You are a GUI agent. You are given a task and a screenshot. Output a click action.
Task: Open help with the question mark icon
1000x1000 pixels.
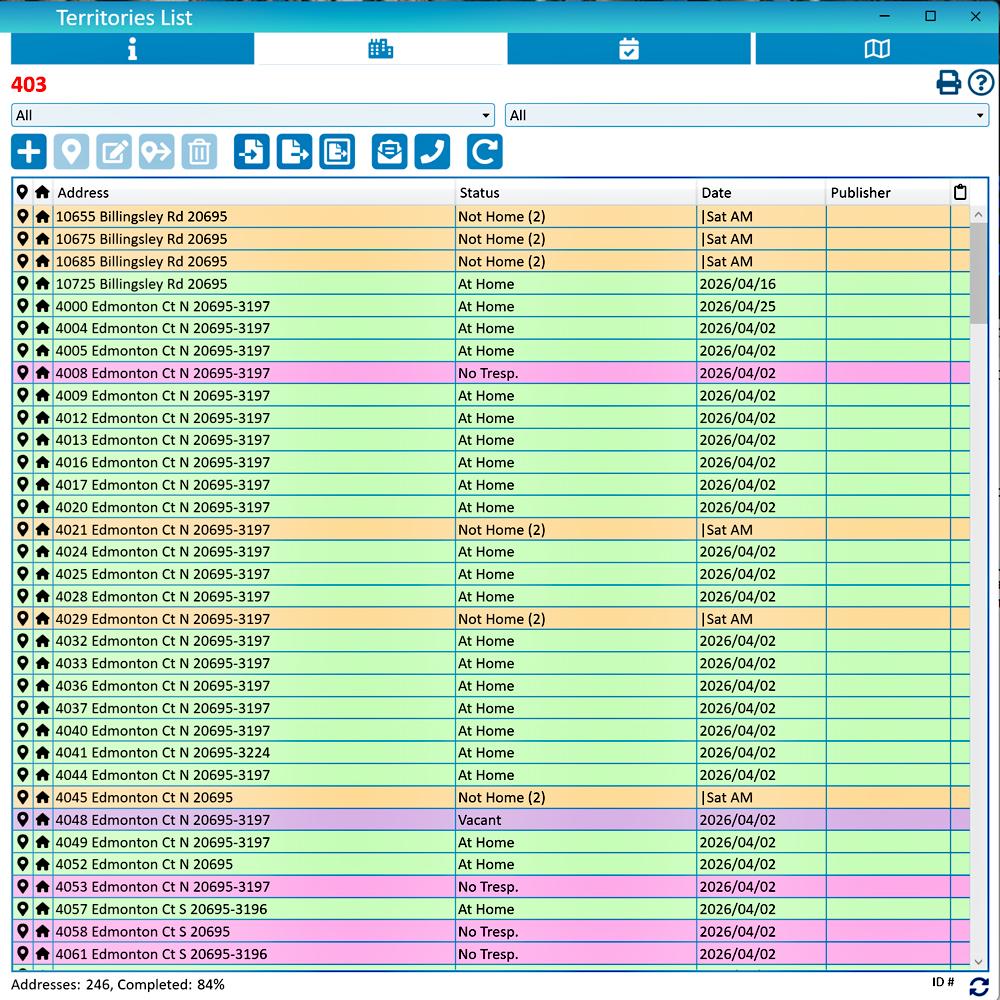click(x=981, y=83)
